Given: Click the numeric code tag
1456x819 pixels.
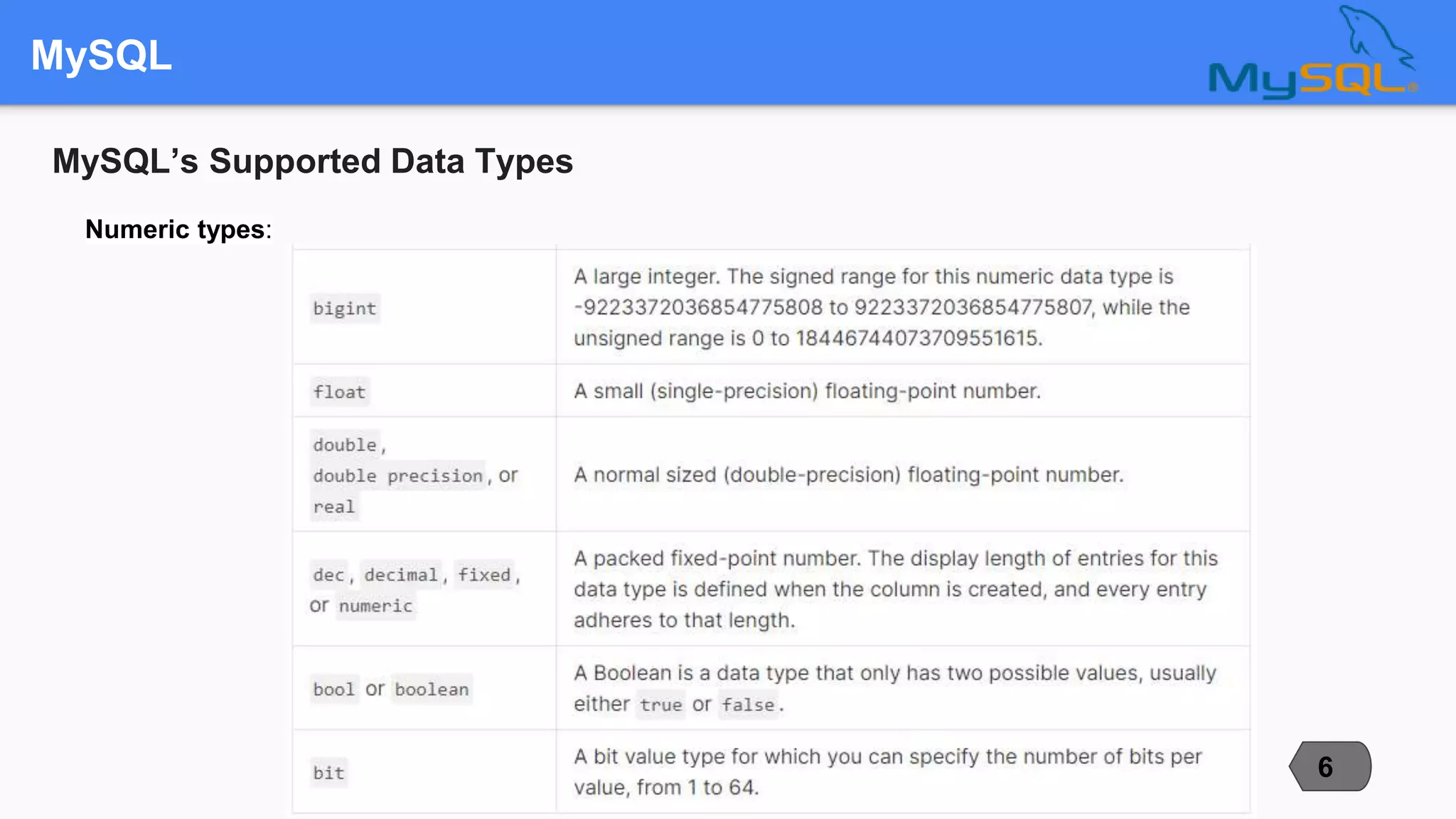Looking at the screenshot, I should (375, 606).
